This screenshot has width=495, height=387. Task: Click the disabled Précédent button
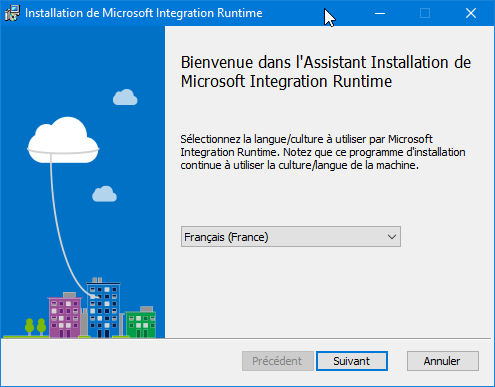(x=278, y=361)
